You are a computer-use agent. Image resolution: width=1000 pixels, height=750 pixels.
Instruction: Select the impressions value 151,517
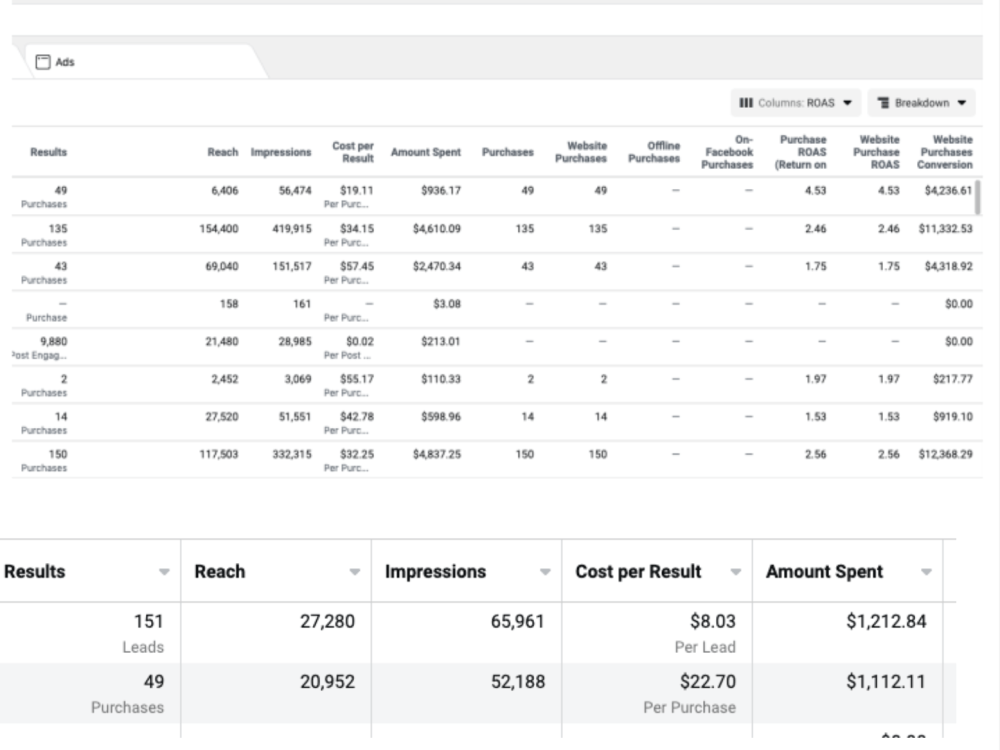[291, 266]
